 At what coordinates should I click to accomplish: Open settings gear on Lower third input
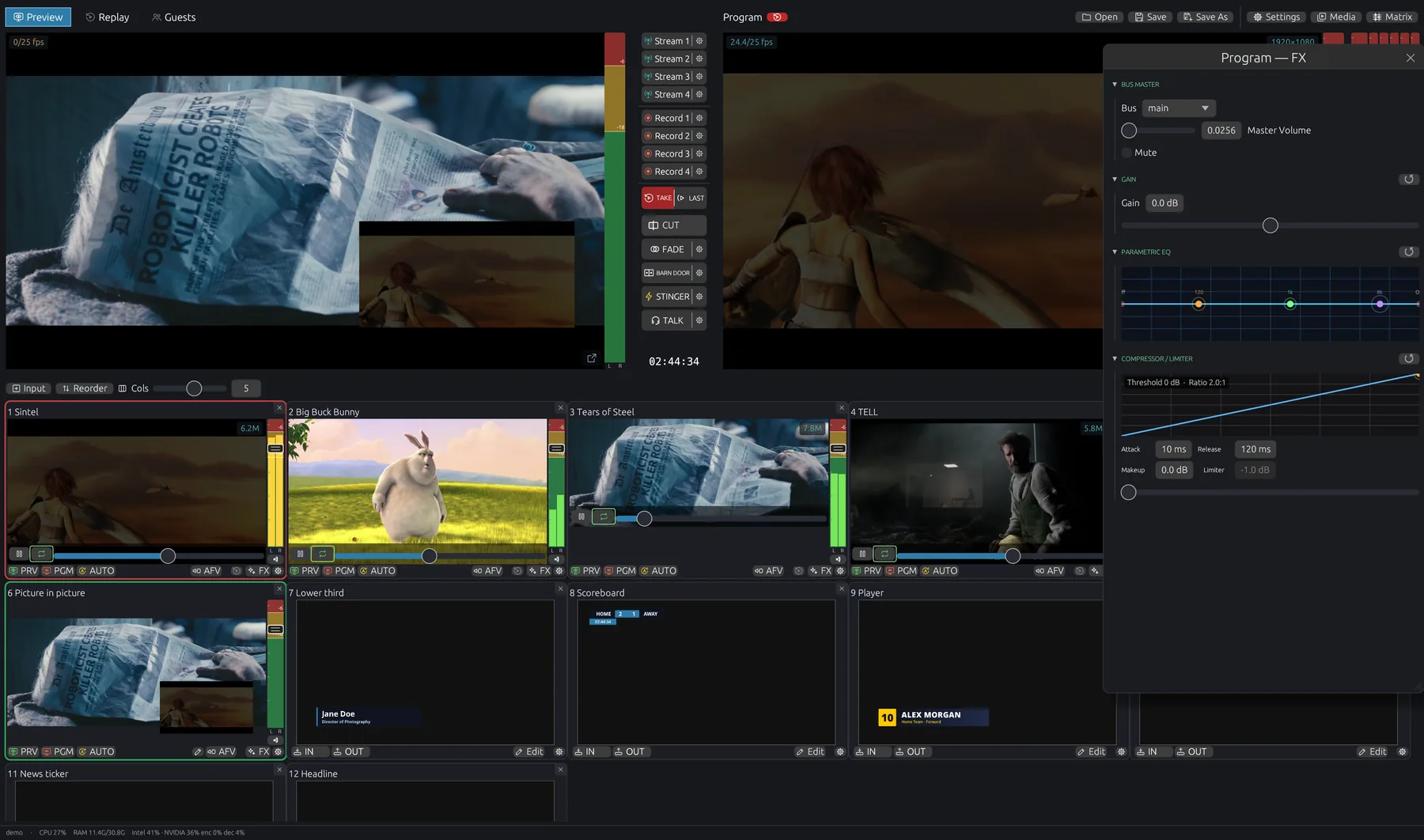click(x=559, y=752)
